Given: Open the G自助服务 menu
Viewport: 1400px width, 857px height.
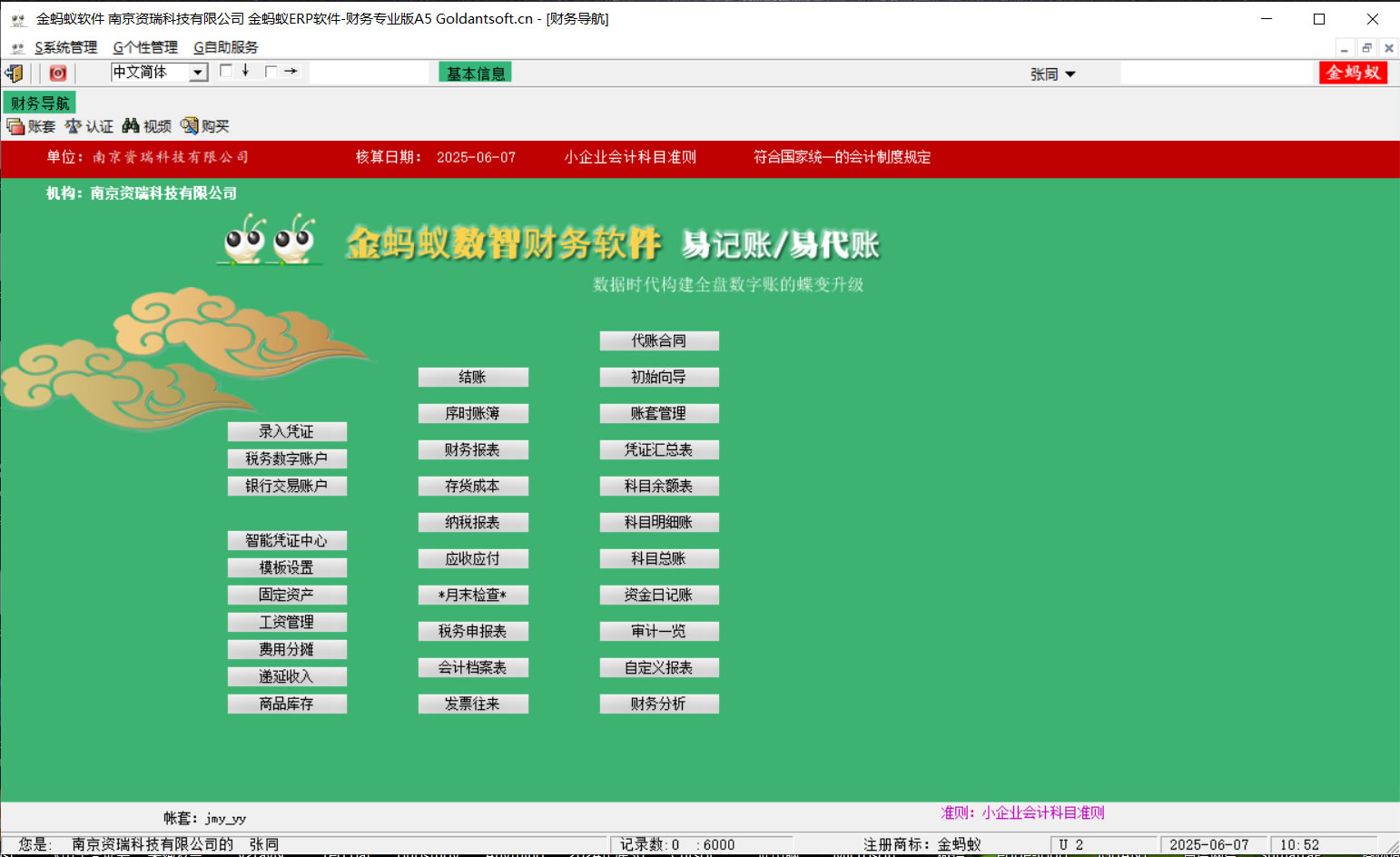Looking at the screenshot, I should (226, 47).
